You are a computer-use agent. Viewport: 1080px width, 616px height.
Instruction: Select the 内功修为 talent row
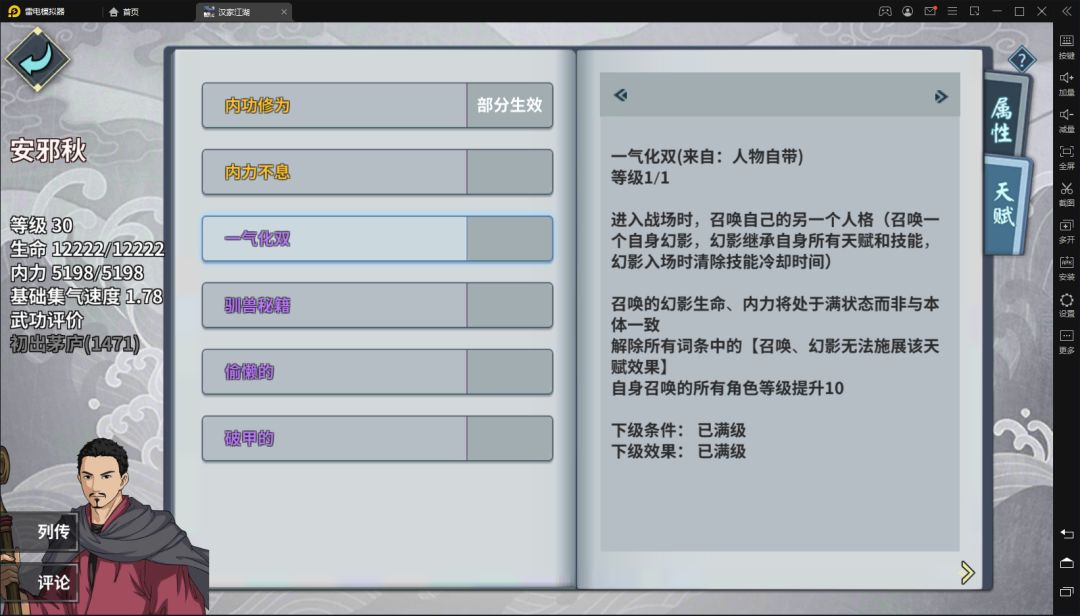tap(377, 105)
